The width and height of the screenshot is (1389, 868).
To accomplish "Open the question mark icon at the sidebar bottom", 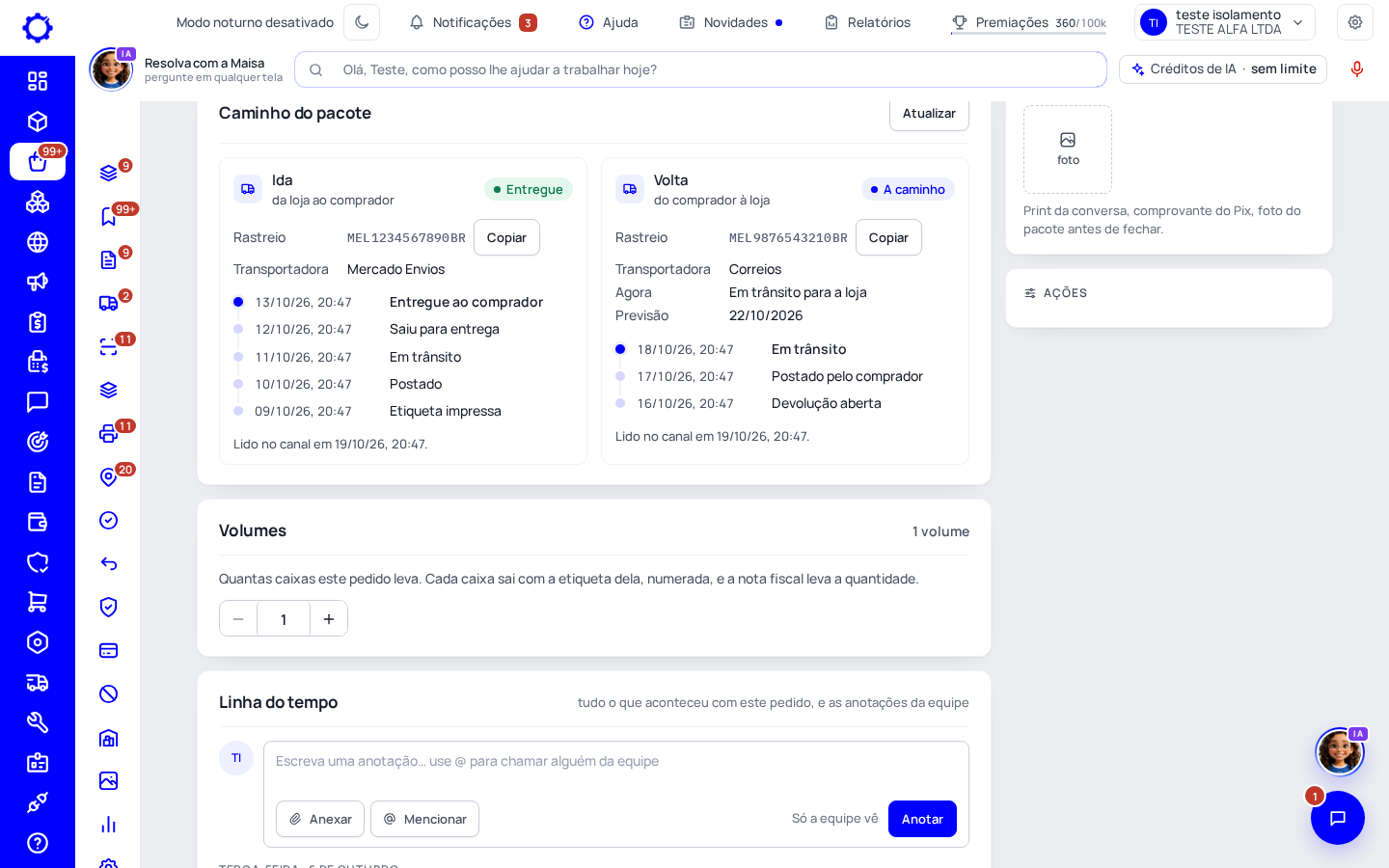I will [38, 843].
